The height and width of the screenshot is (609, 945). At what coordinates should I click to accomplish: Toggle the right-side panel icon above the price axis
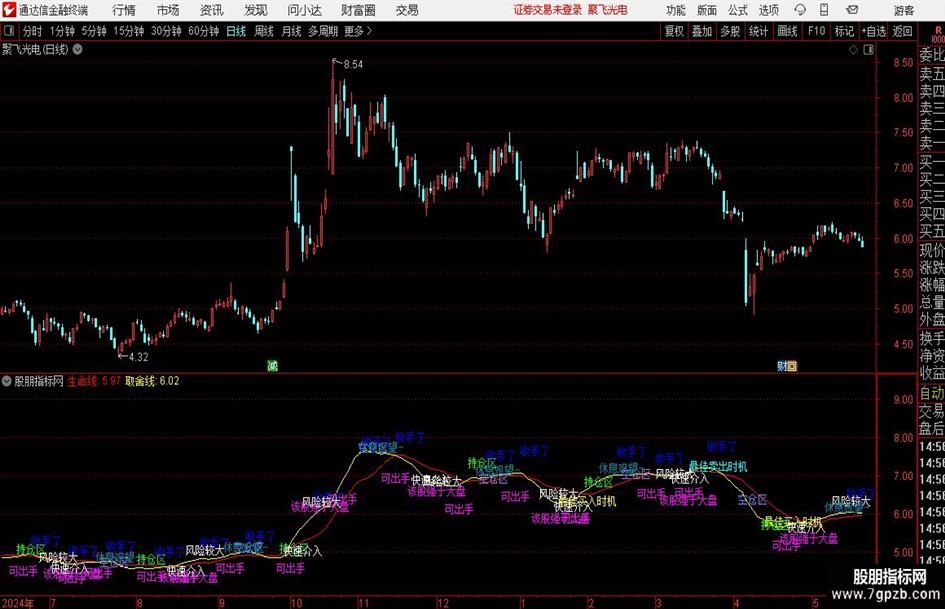[x=868, y=50]
